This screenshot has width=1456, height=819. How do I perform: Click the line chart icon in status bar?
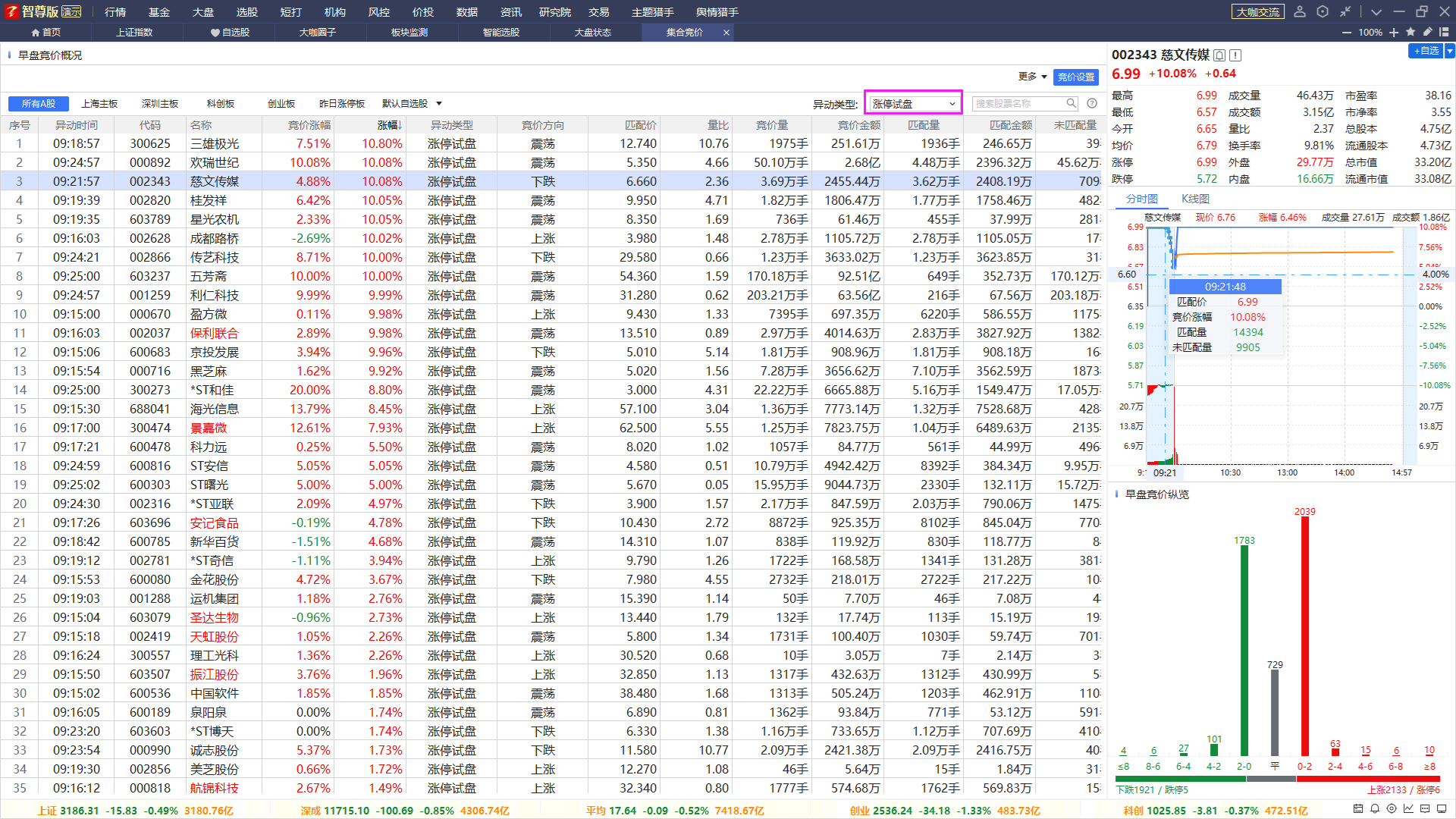click(x=1408, y=809)
